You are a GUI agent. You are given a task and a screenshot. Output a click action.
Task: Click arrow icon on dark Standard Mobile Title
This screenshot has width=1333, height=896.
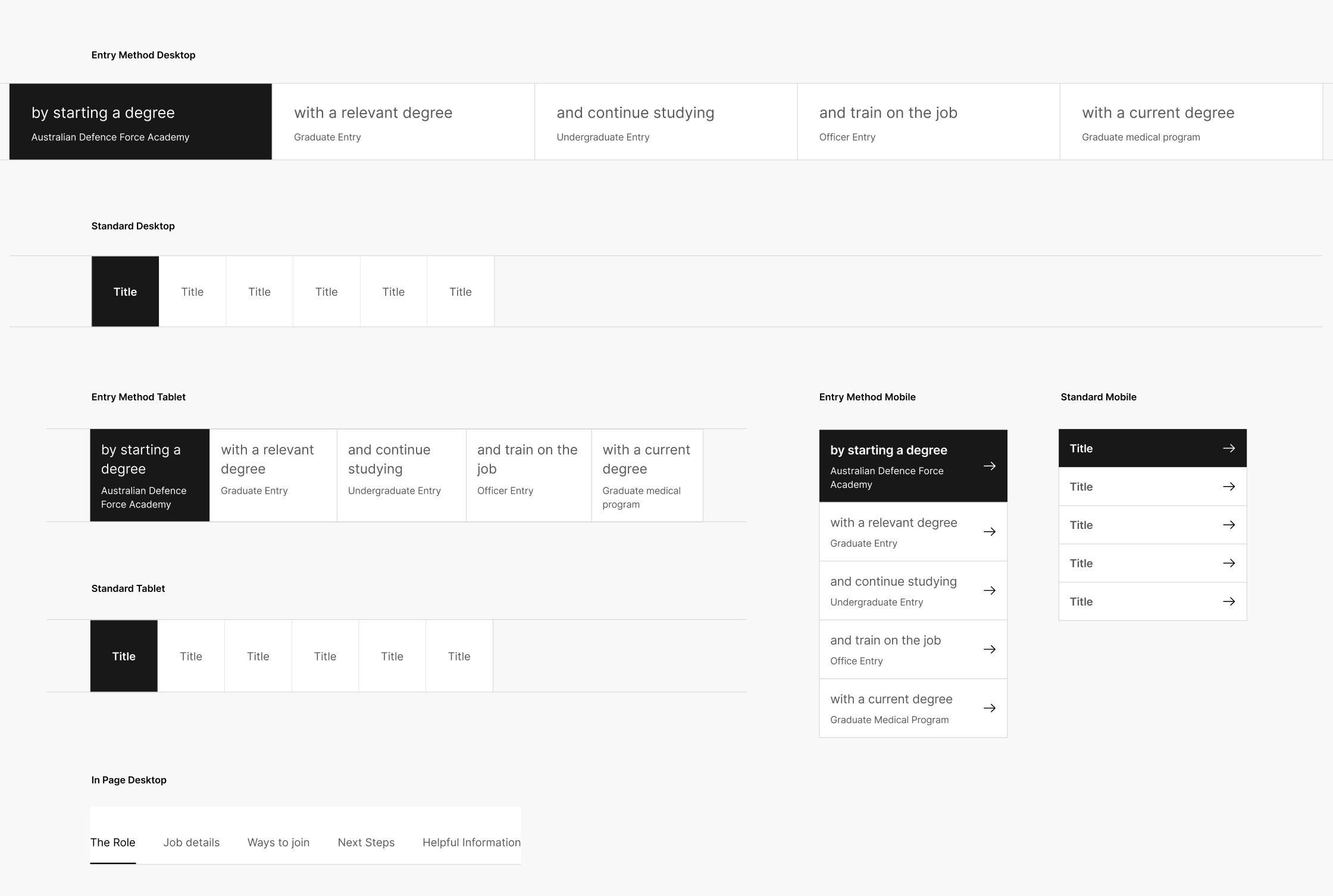click(x=1228, y=449)
